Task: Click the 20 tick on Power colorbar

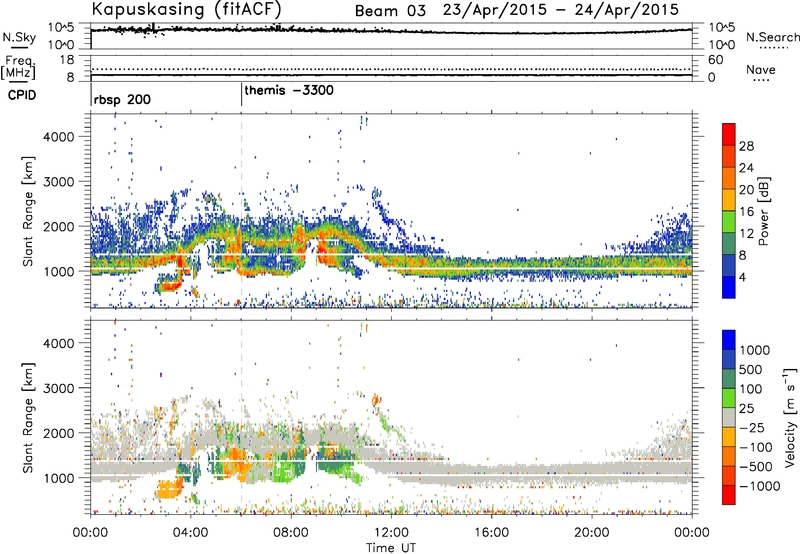Action: click(x=746, y=190)
